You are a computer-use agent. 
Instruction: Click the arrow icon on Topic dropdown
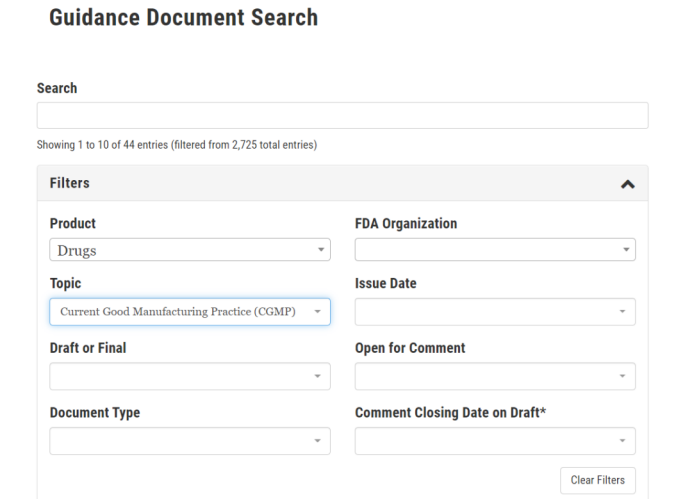[x=318, y=312]
